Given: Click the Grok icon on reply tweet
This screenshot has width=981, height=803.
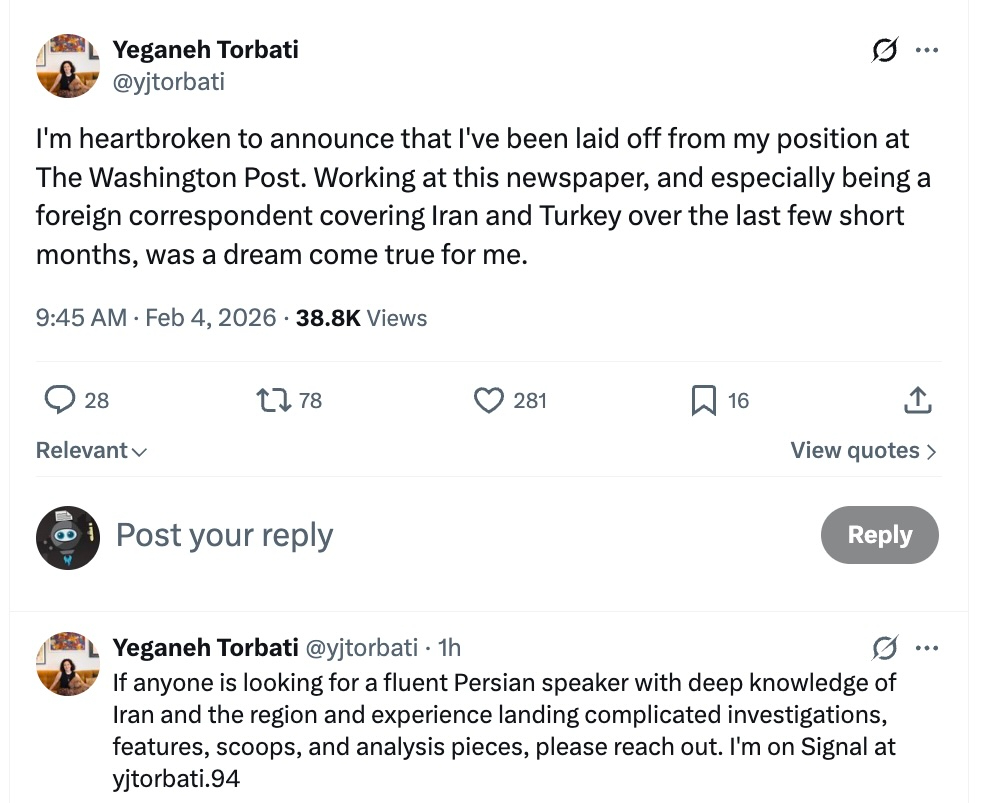Looking at the screenshot, I should 885,648.
